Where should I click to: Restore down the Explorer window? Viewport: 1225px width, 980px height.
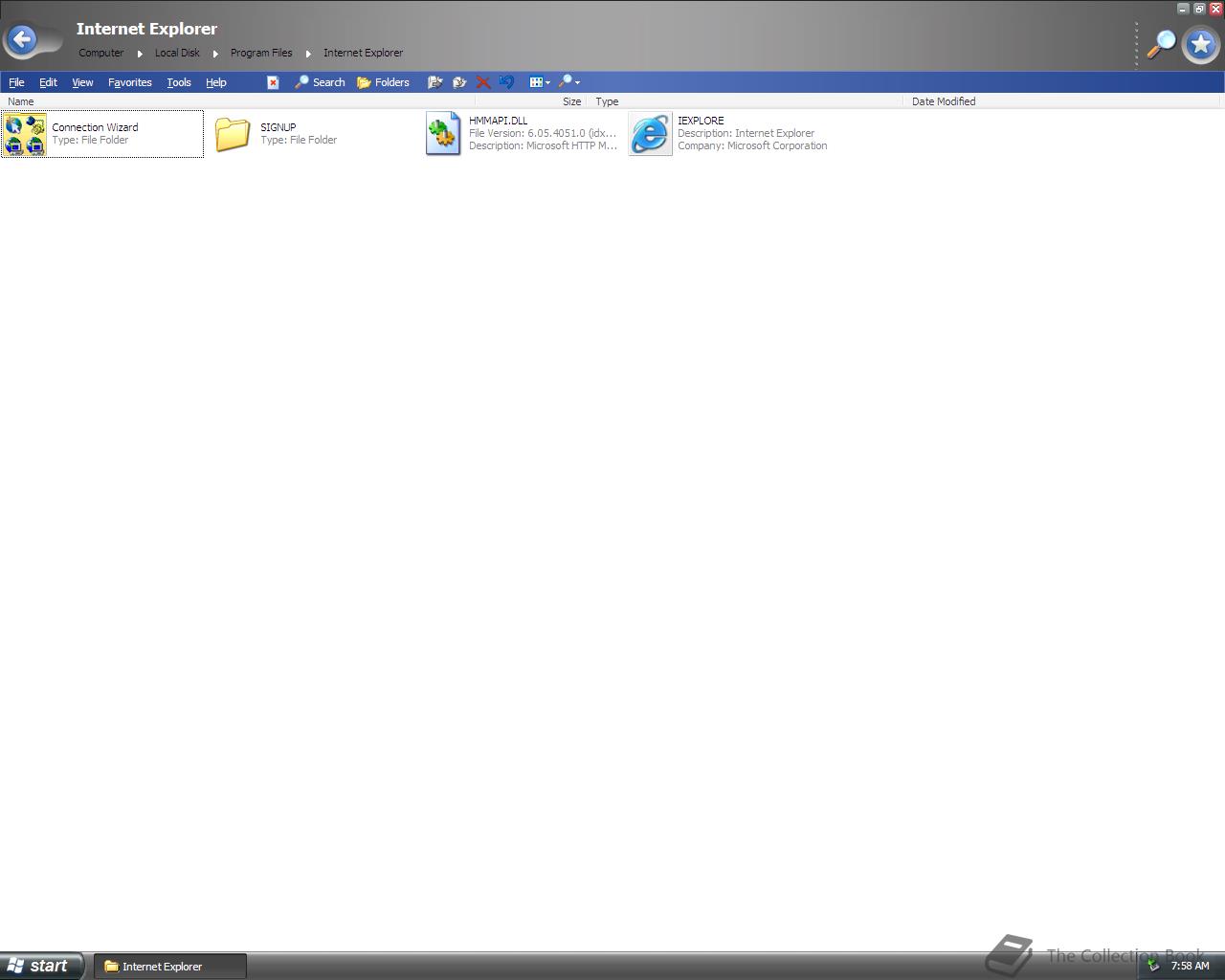click(1199, 9)
